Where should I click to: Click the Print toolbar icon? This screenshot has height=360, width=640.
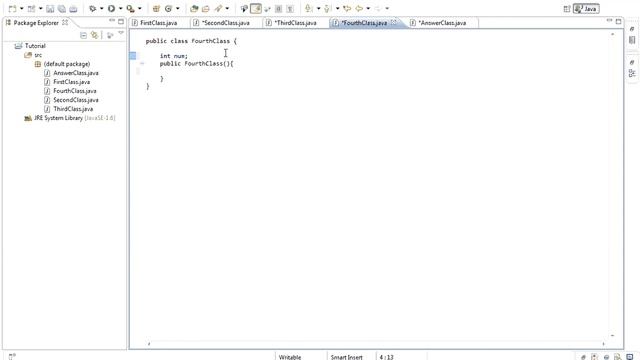click(73, 9)
